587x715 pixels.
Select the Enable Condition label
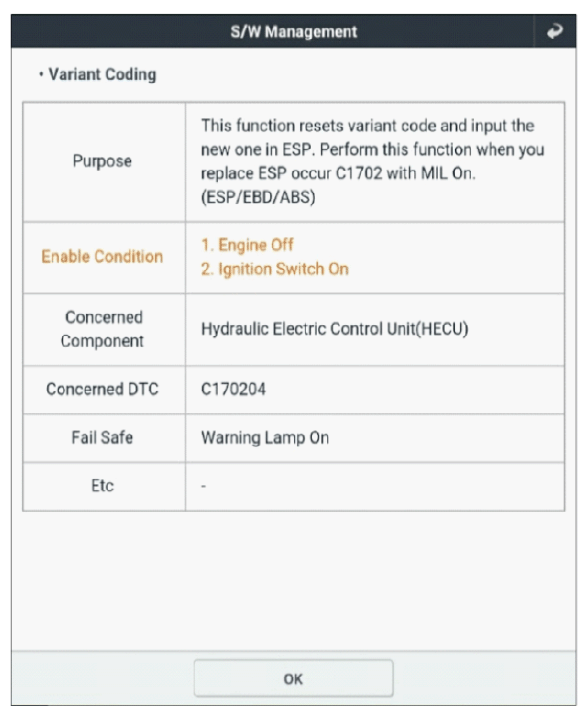102,257
